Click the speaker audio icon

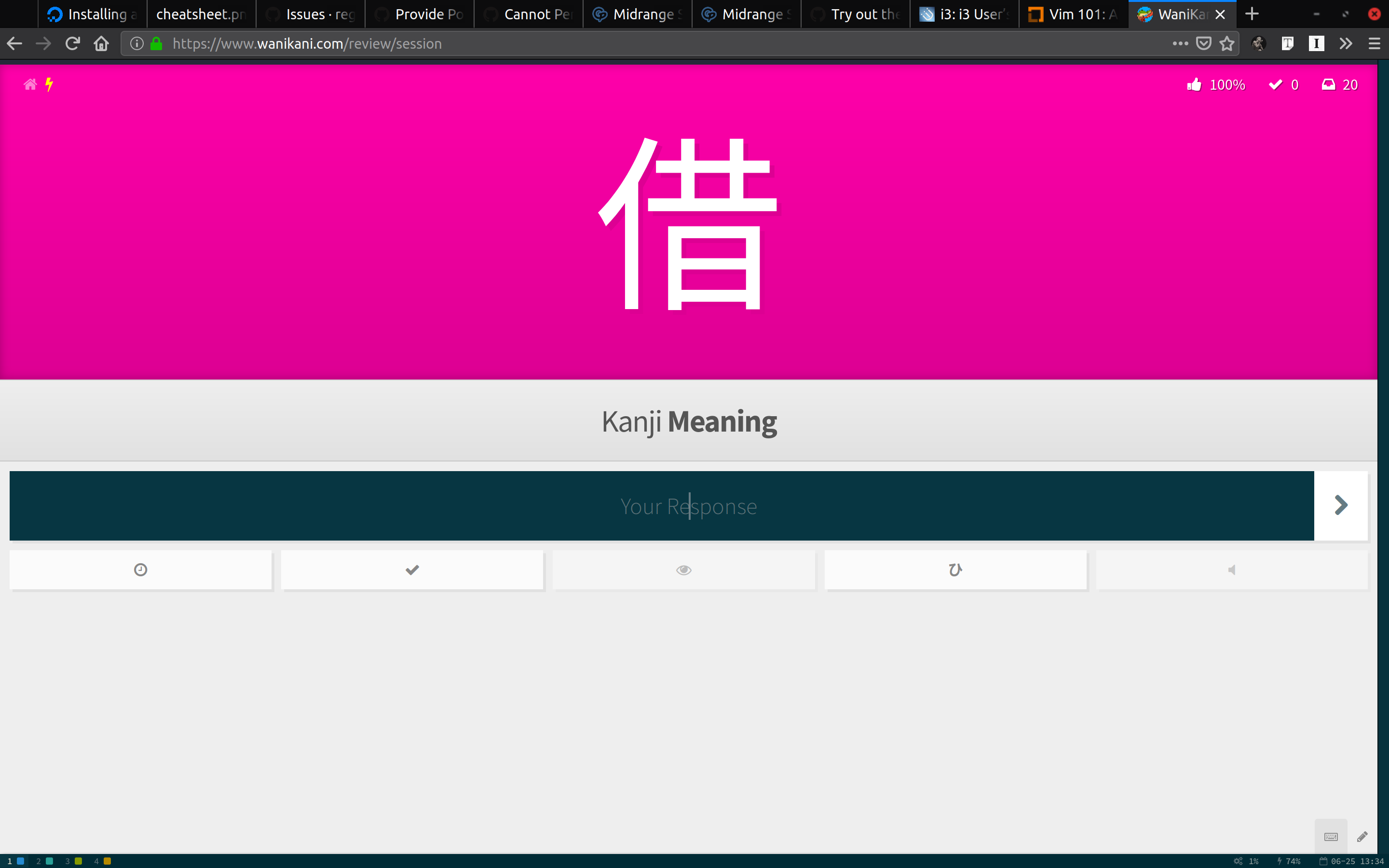(1231, 570)
